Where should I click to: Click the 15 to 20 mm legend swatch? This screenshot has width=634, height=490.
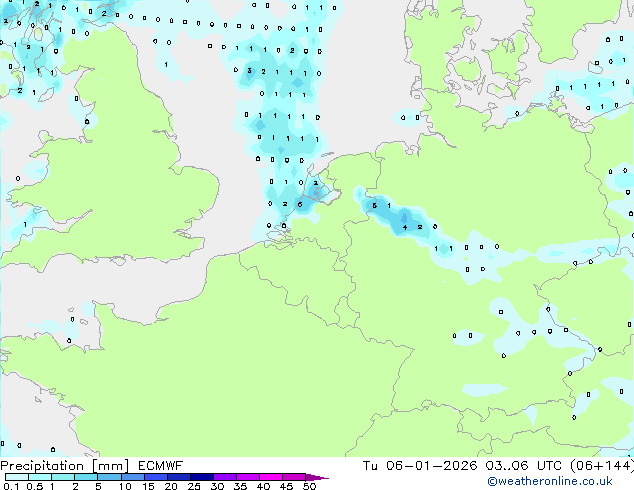[x=155, y=477]
